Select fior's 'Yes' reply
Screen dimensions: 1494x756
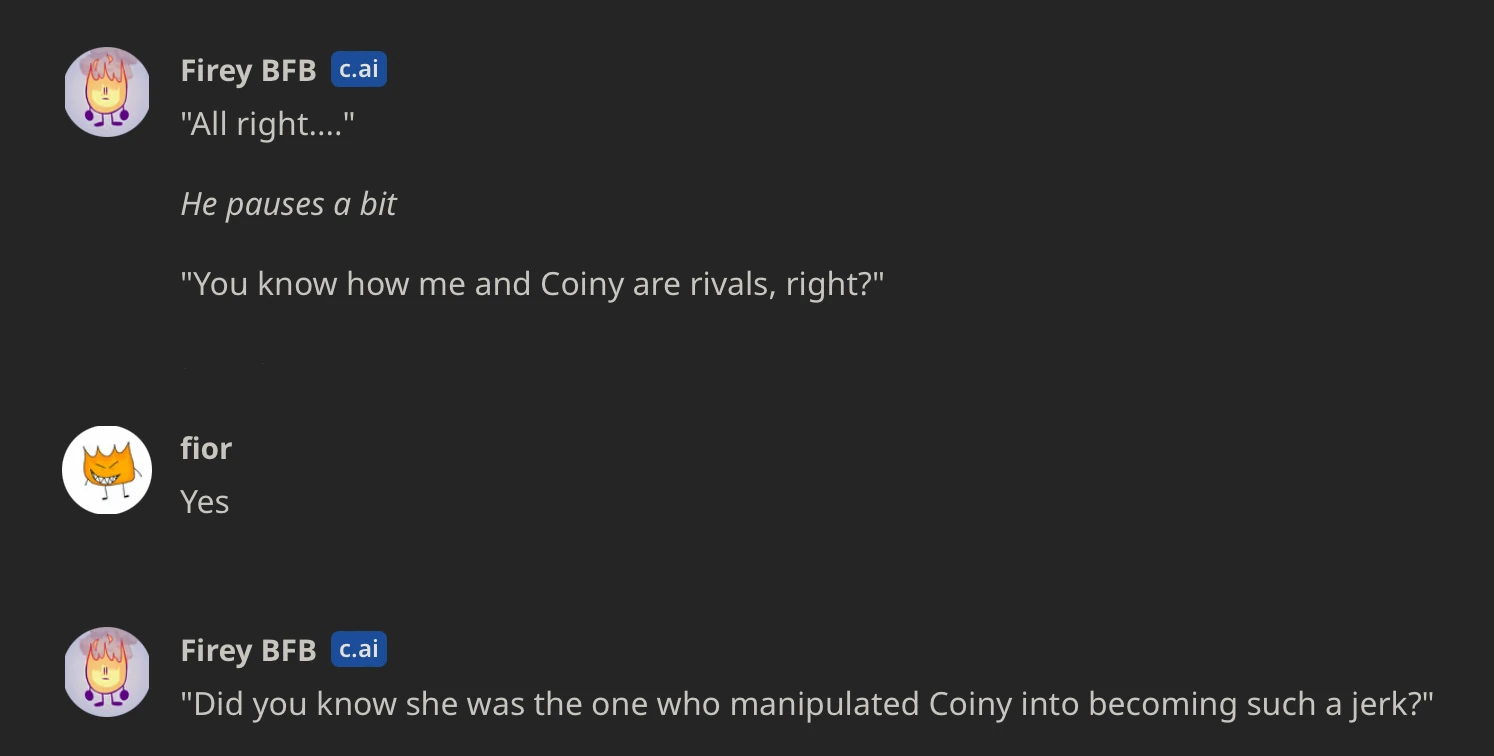pyautogui.click(x=204, y=502)
